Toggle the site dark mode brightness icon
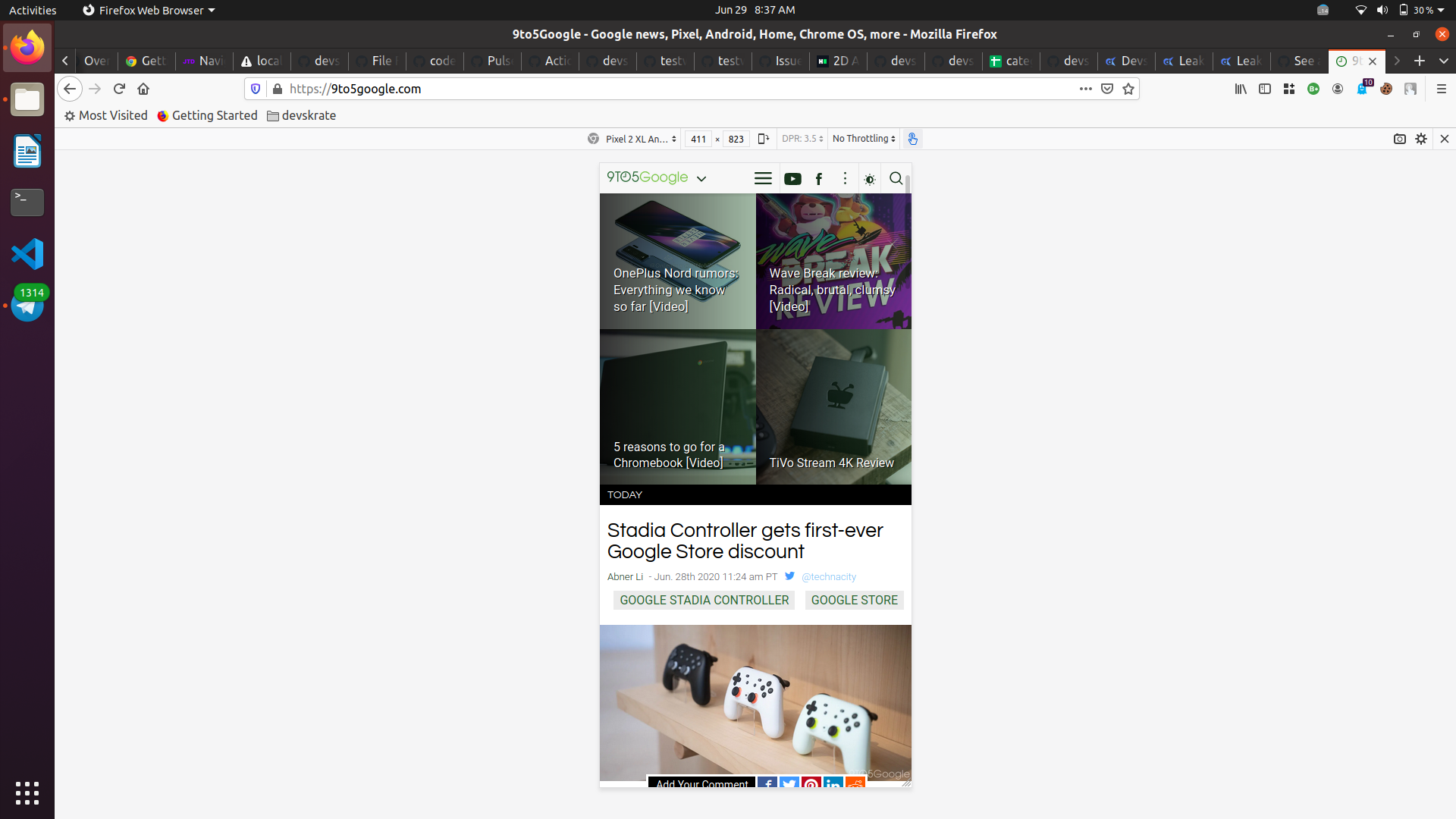 click(870, 180)
